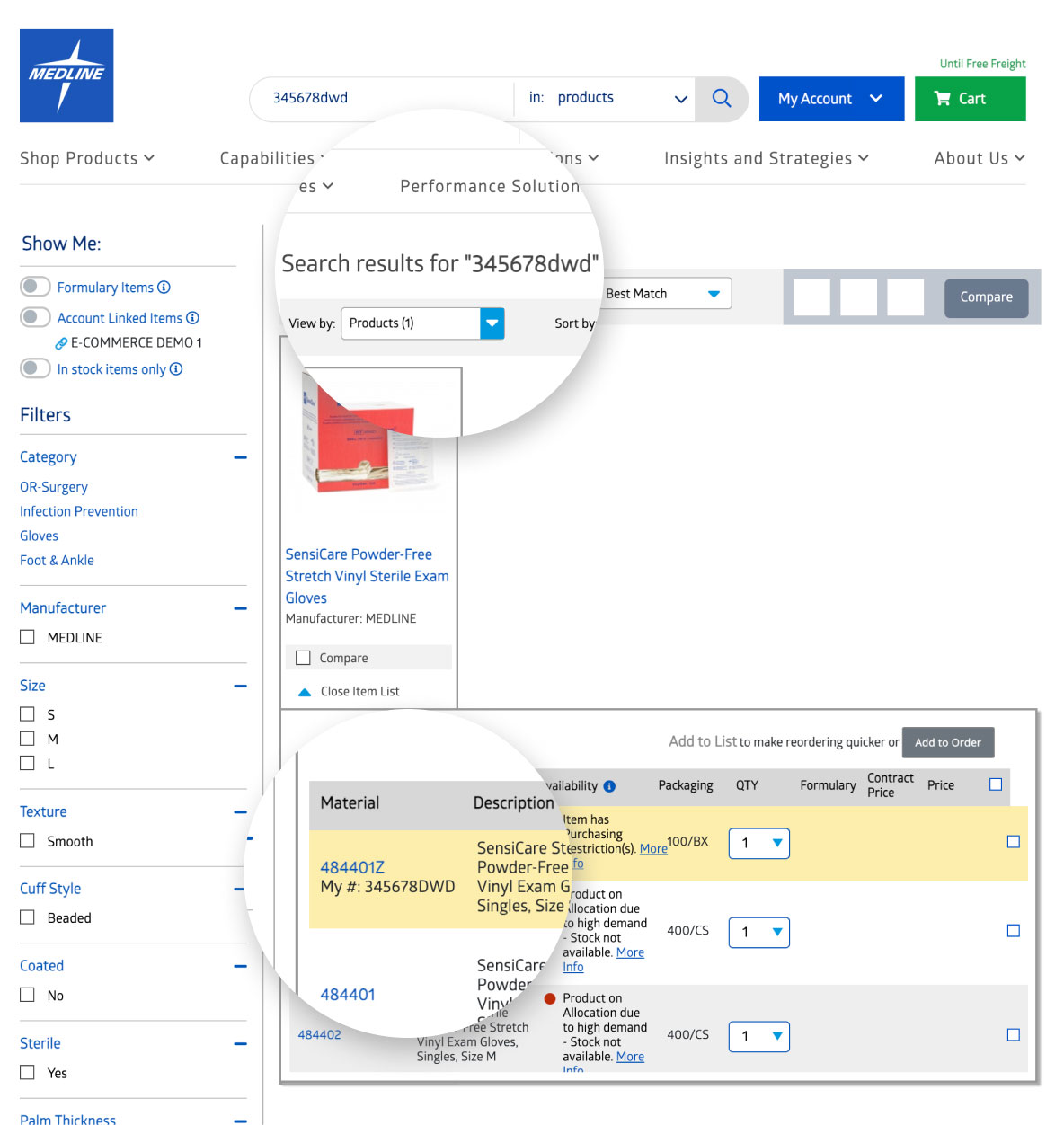Click the shopping cart icon
This screenshot has width=1064, height=1125.
[x=943, y=99]
